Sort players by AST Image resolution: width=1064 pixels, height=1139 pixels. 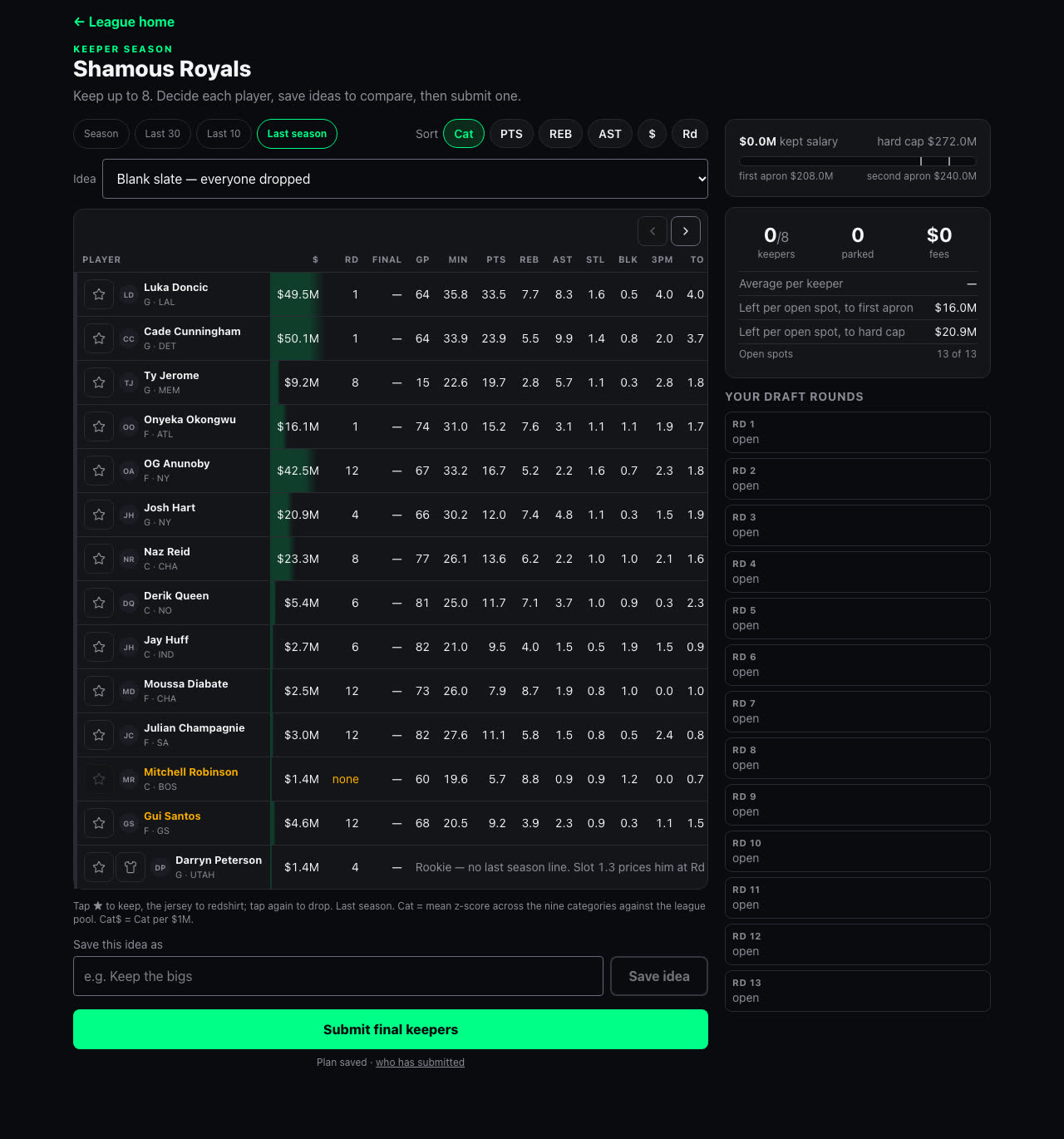pos(610,134)
